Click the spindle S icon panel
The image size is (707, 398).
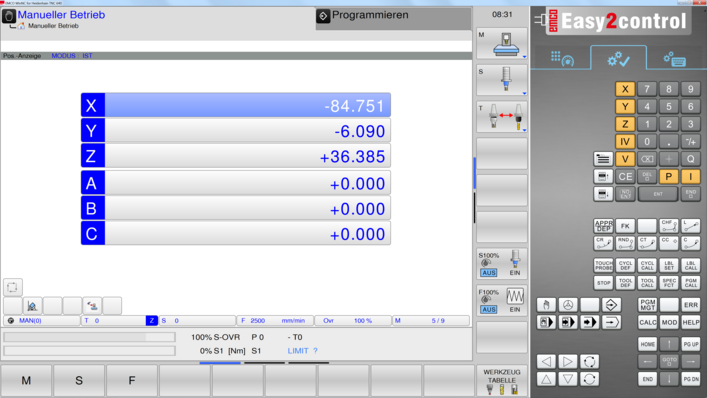(x=502, y=80)
